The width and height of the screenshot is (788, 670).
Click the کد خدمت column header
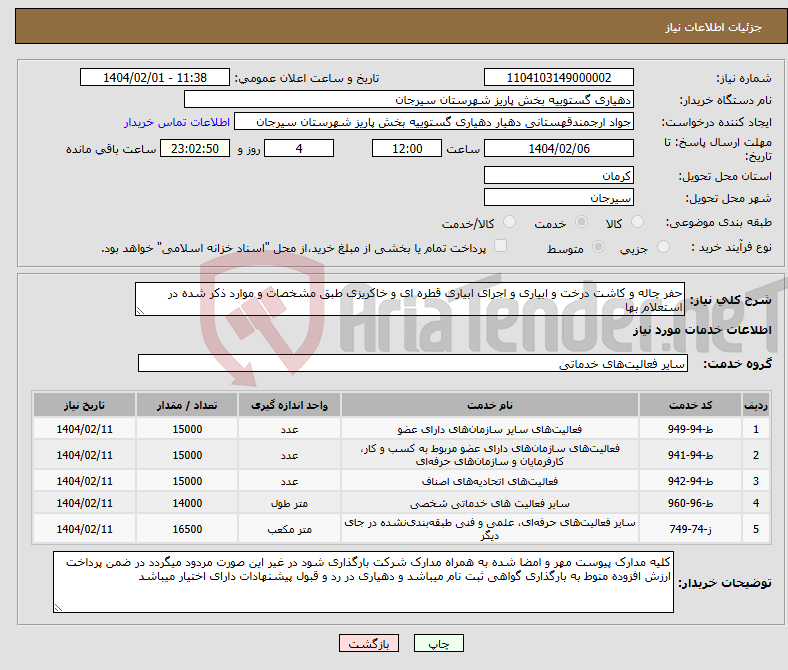point(691,405)
